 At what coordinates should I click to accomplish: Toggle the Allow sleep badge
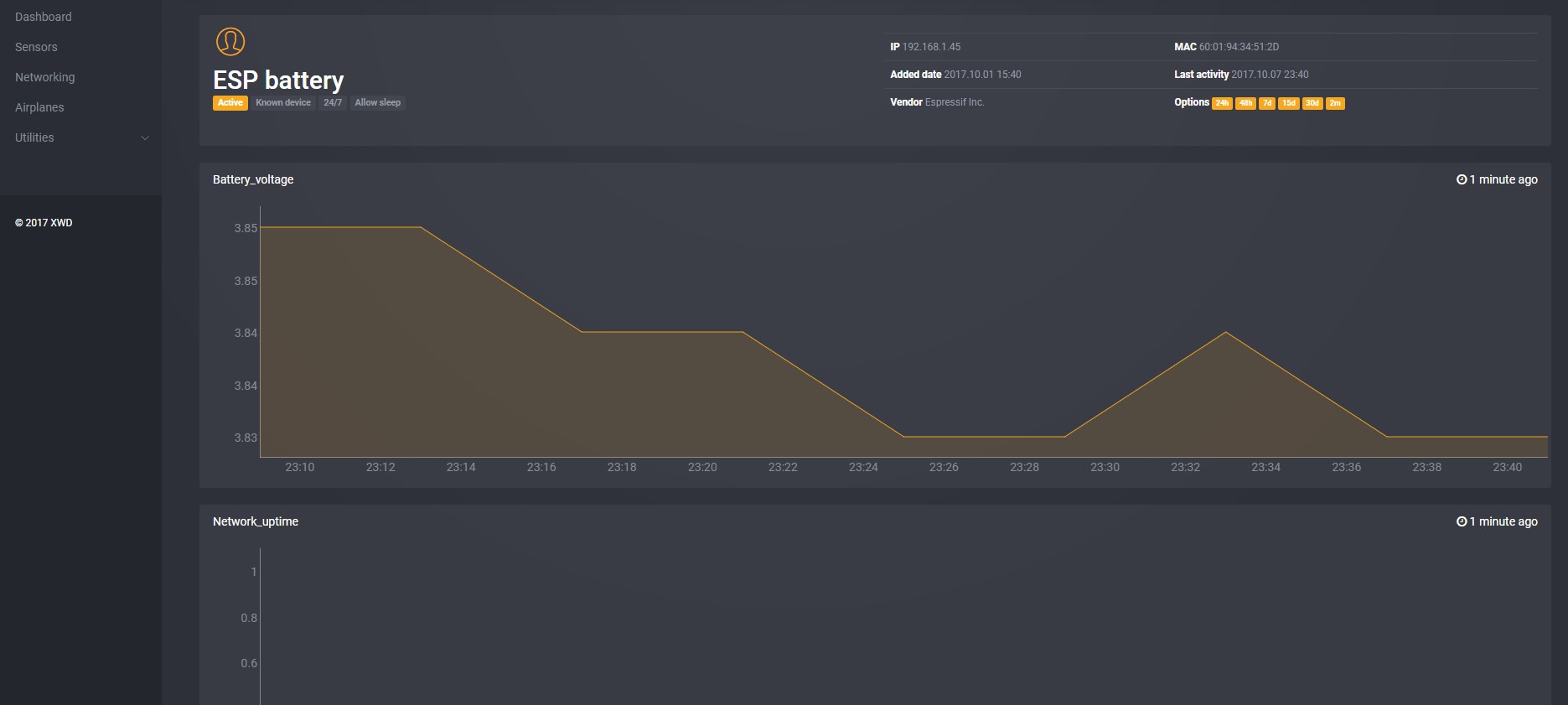(377, 103)
